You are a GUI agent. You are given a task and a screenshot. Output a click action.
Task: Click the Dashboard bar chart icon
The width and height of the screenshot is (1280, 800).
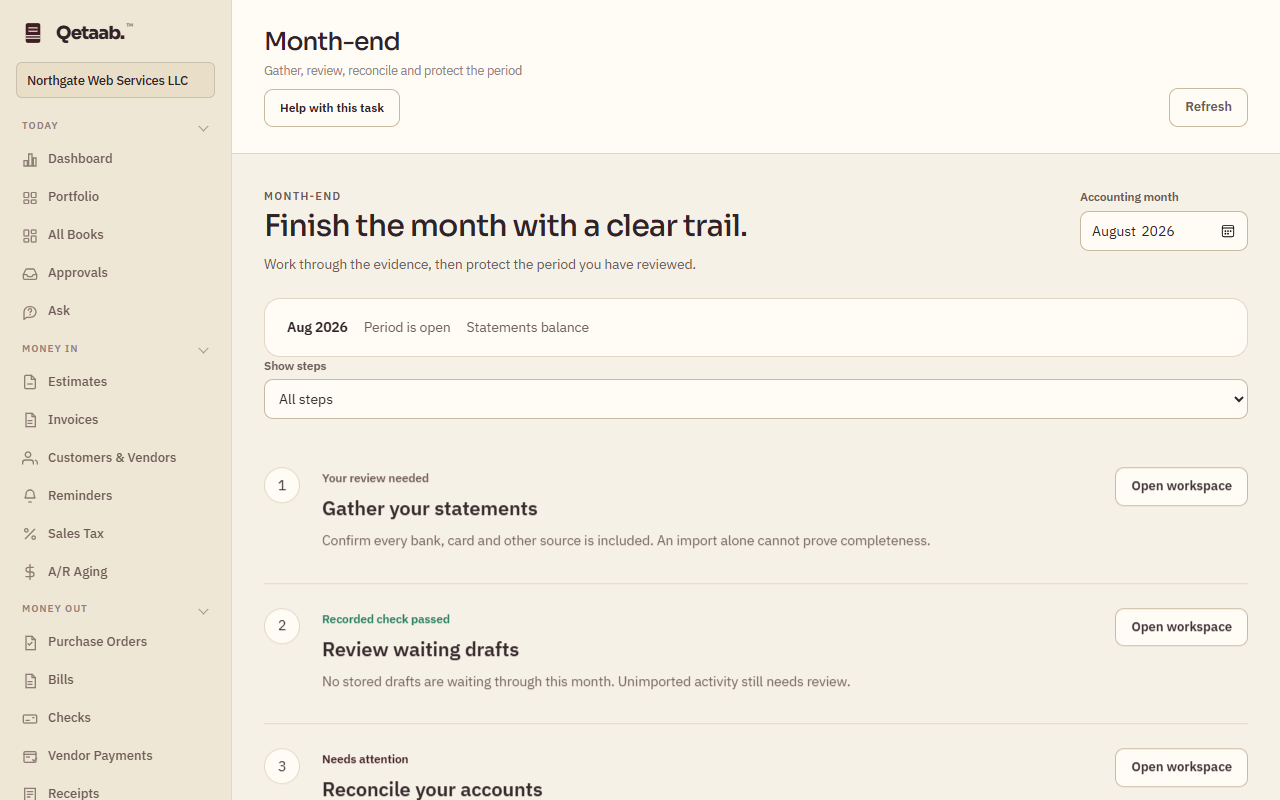pyautogui.click(x=30, y=159)
